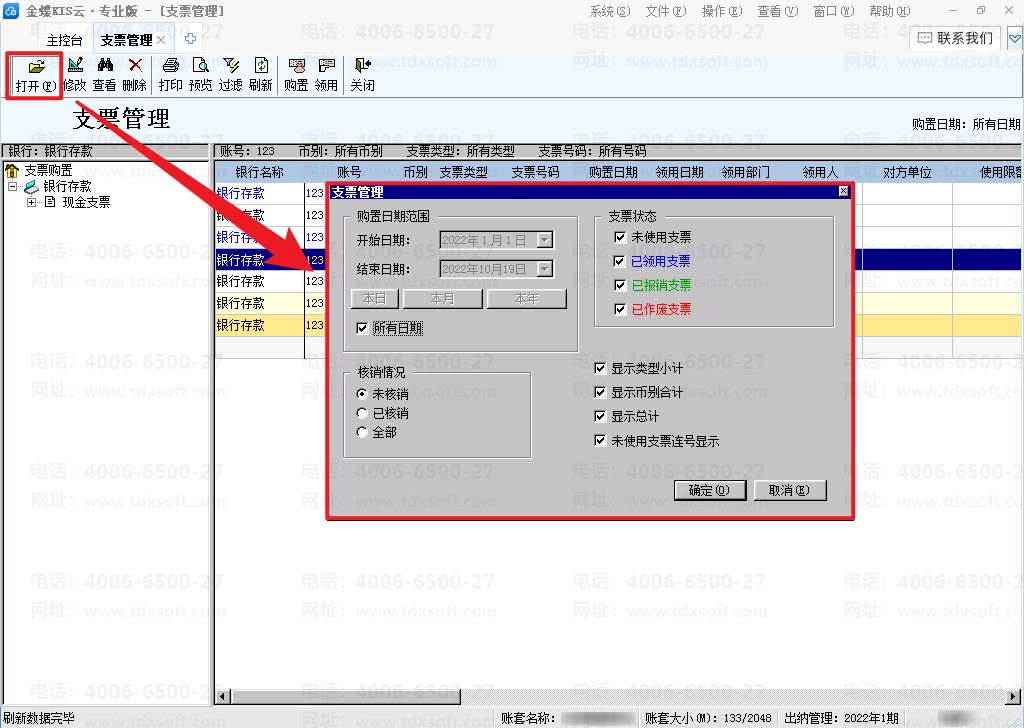Screen dimensions: 1024x728
Task: Open 结束日期 date dropdown arrow
Action: [544, 269]
